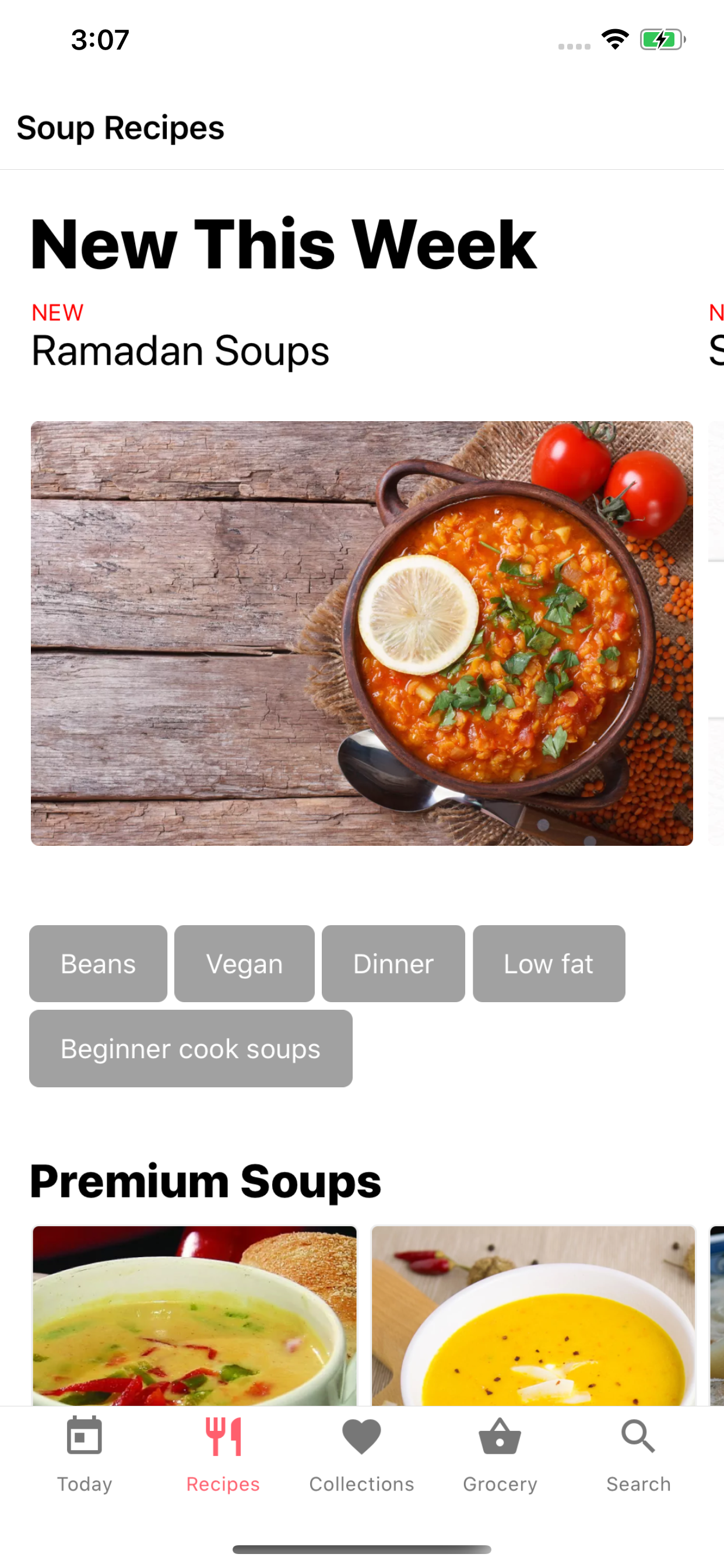Open the Ramadan Soups featured image

[x=361, y=633]
